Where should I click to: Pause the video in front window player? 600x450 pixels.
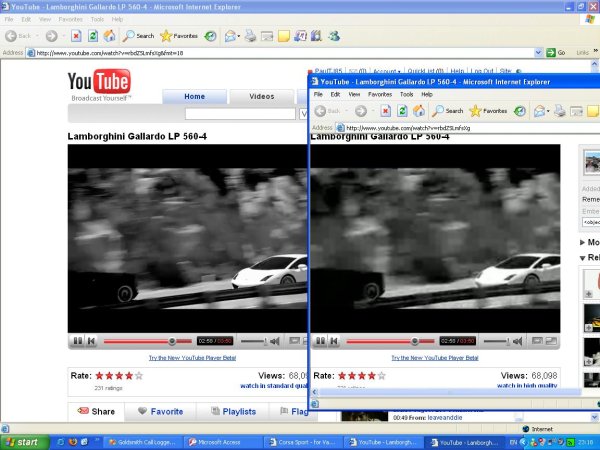(x=320, y=341)
